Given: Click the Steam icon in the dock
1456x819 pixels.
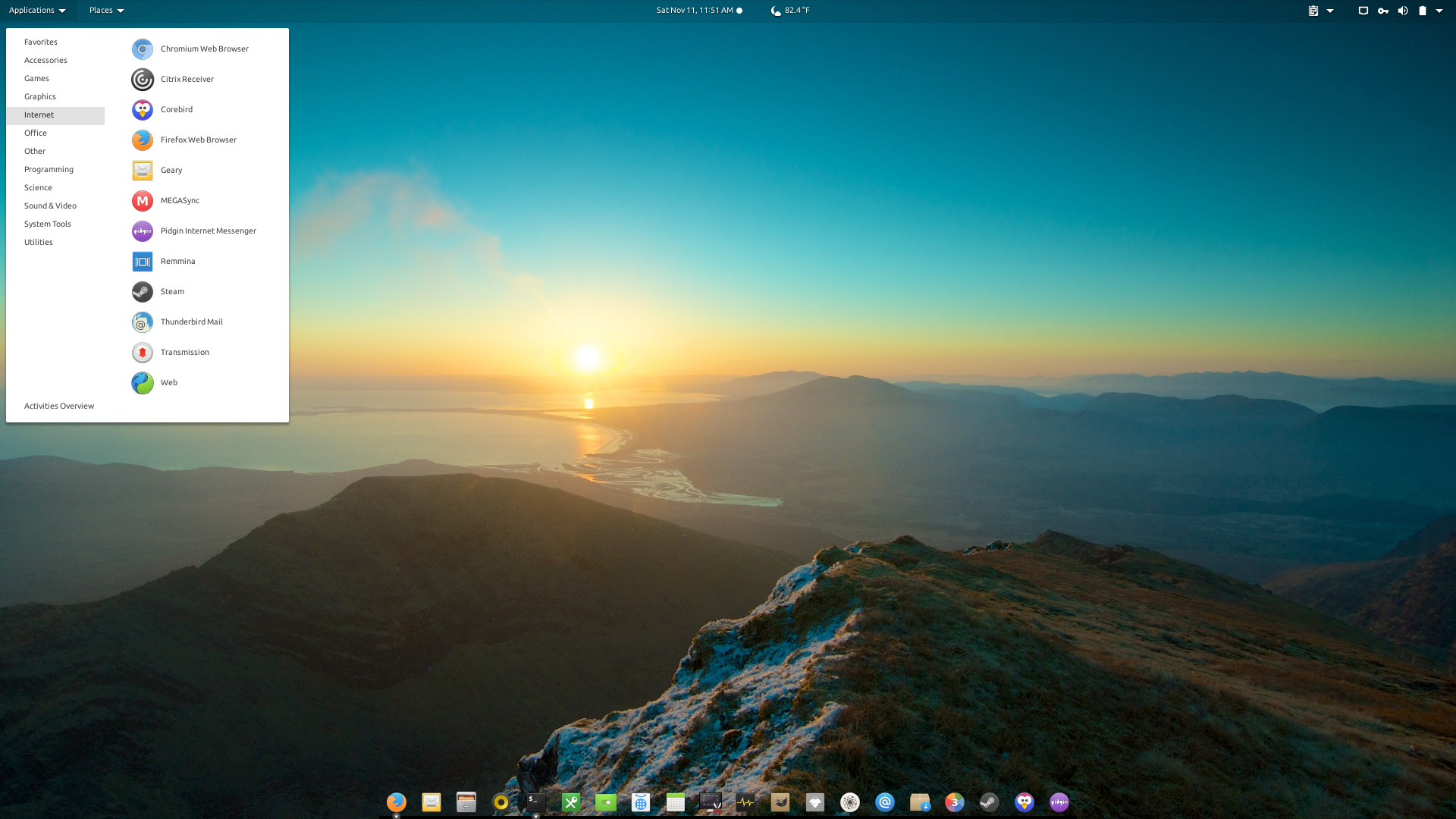Looking at the screenshot, I should 989,802.
